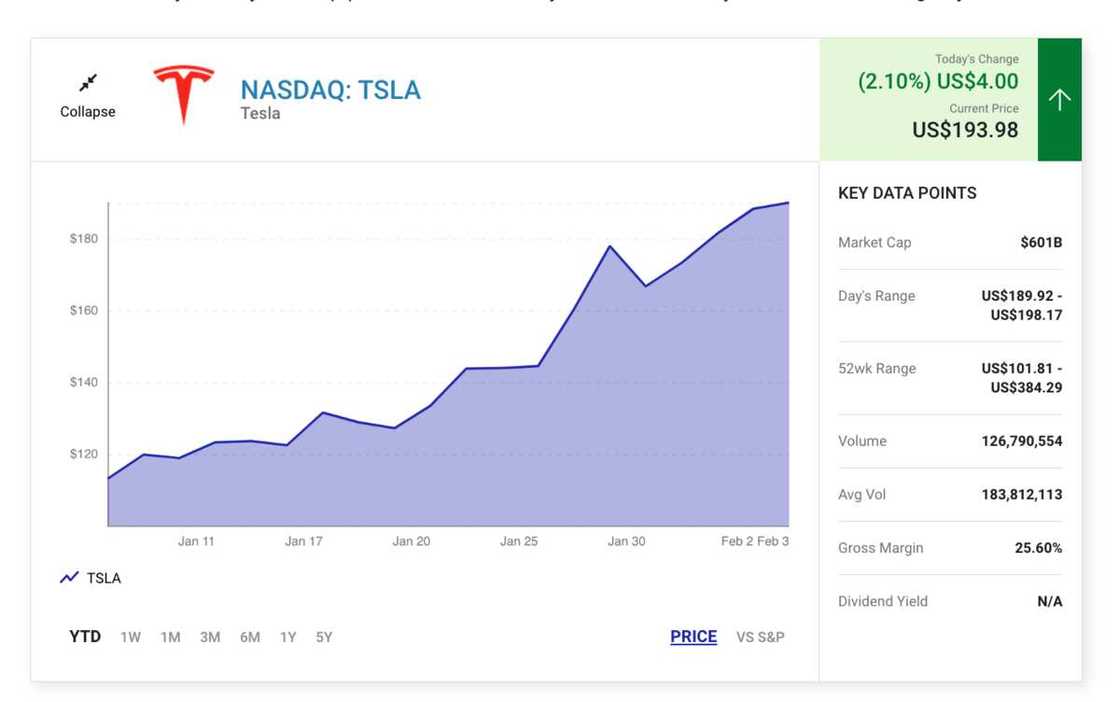Click the Tesla company name text
The width and height of the screenshot is (1120, 702).
point(260,114)
